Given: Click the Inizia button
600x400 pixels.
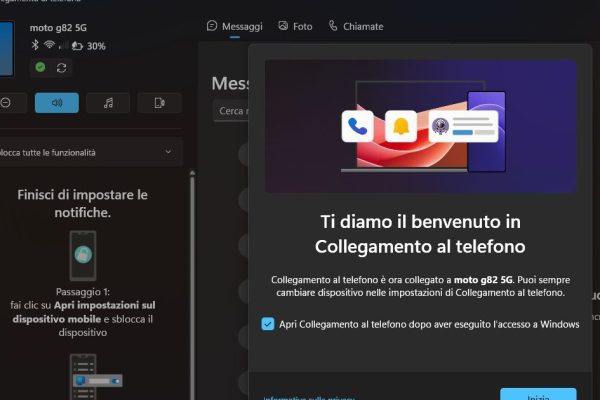Looking at the screenshot, I should pyautogui.click(x=538, y=394).
